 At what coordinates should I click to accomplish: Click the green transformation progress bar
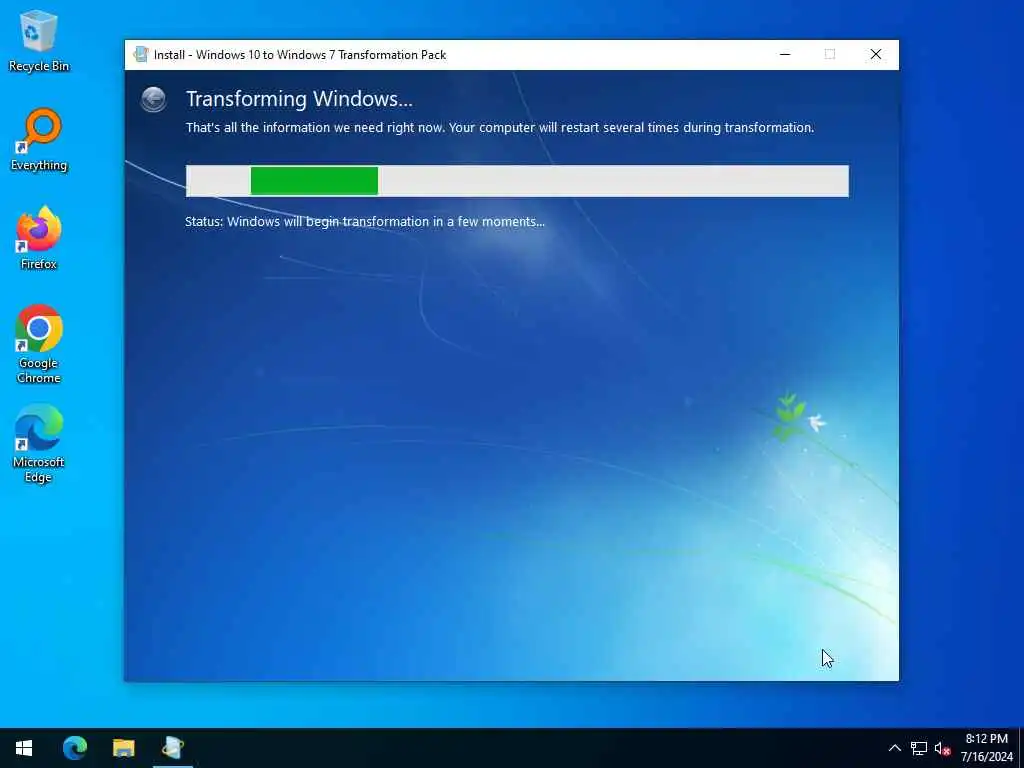[x=314, y=181]
